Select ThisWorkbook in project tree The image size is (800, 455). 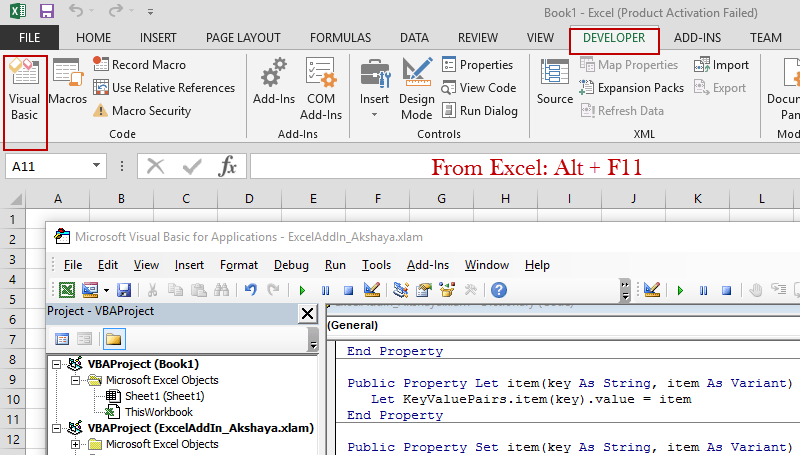(x=158, y=412)
